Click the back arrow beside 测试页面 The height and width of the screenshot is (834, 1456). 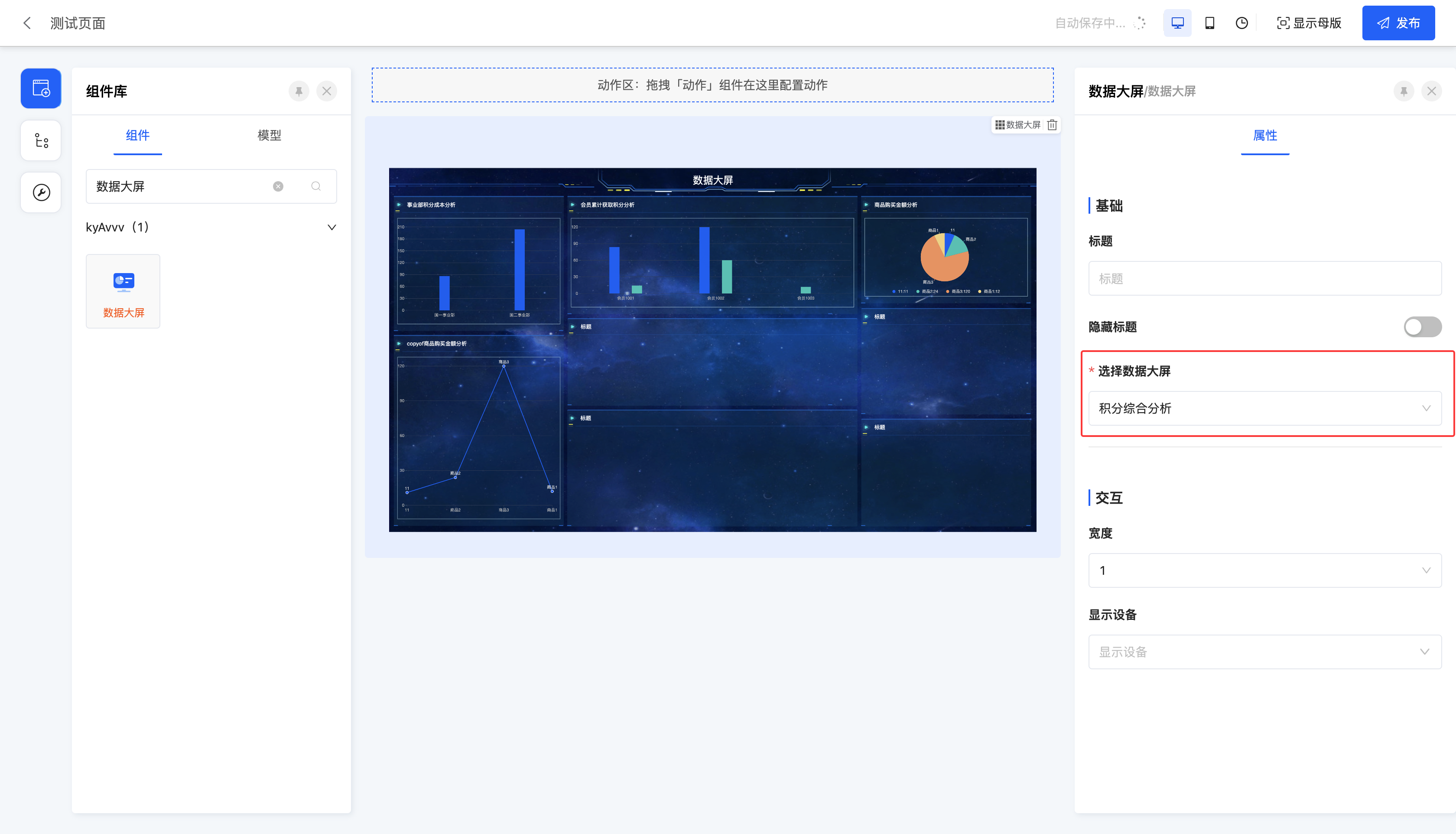[x=27, y=23]
